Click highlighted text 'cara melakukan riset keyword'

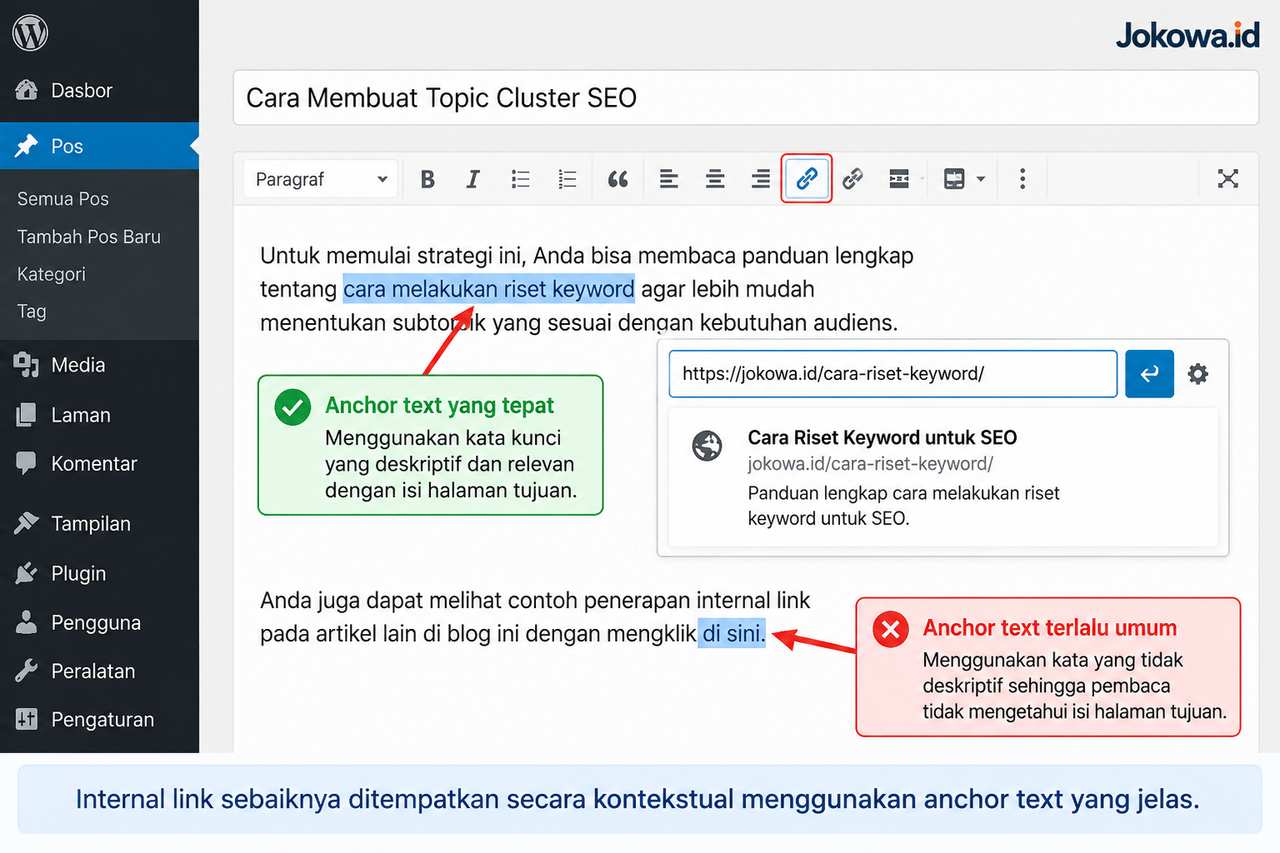(x=489, y=289)
